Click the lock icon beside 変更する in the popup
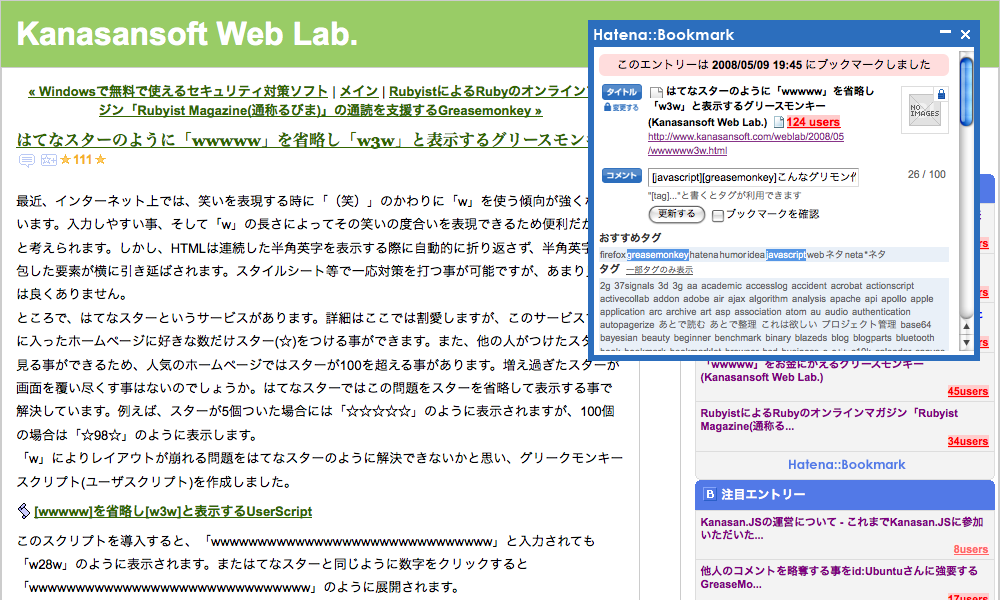The width and height of the screenshot is (1000, 600). (606, 108)
